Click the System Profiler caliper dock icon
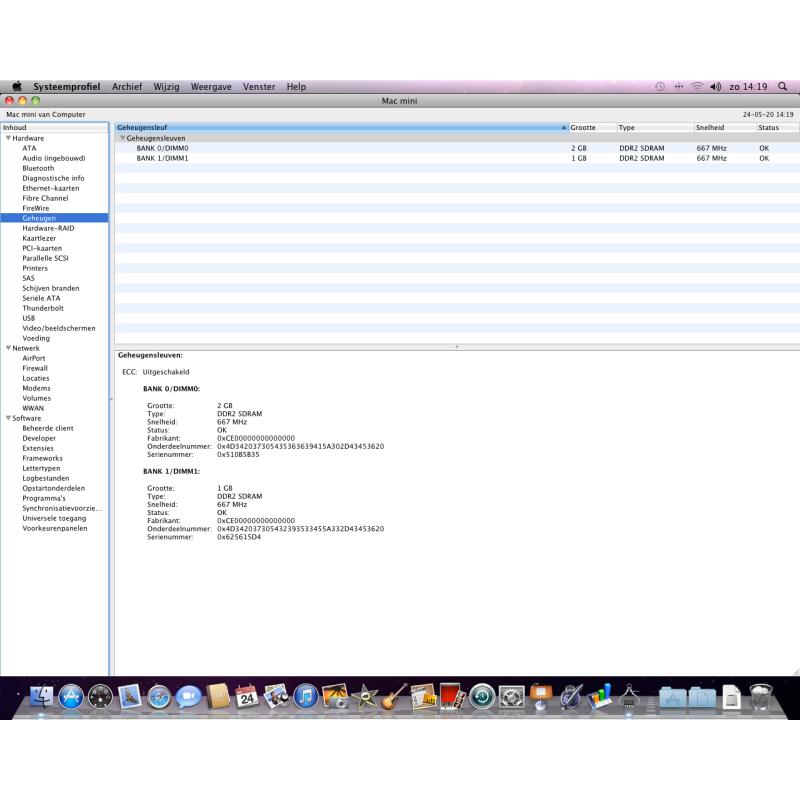 pyautogui.click(x=629, y=697)
